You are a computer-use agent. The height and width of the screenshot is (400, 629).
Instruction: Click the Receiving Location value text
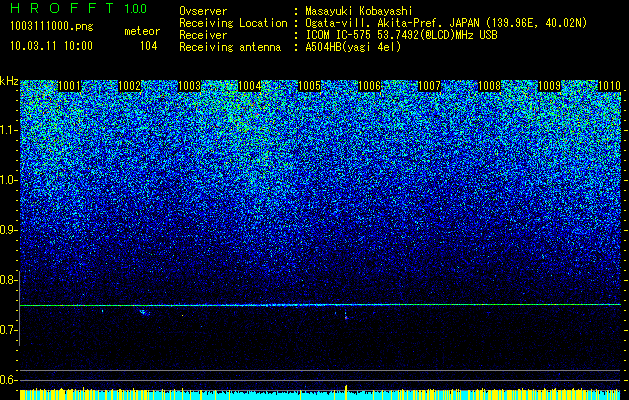point(446,23)
